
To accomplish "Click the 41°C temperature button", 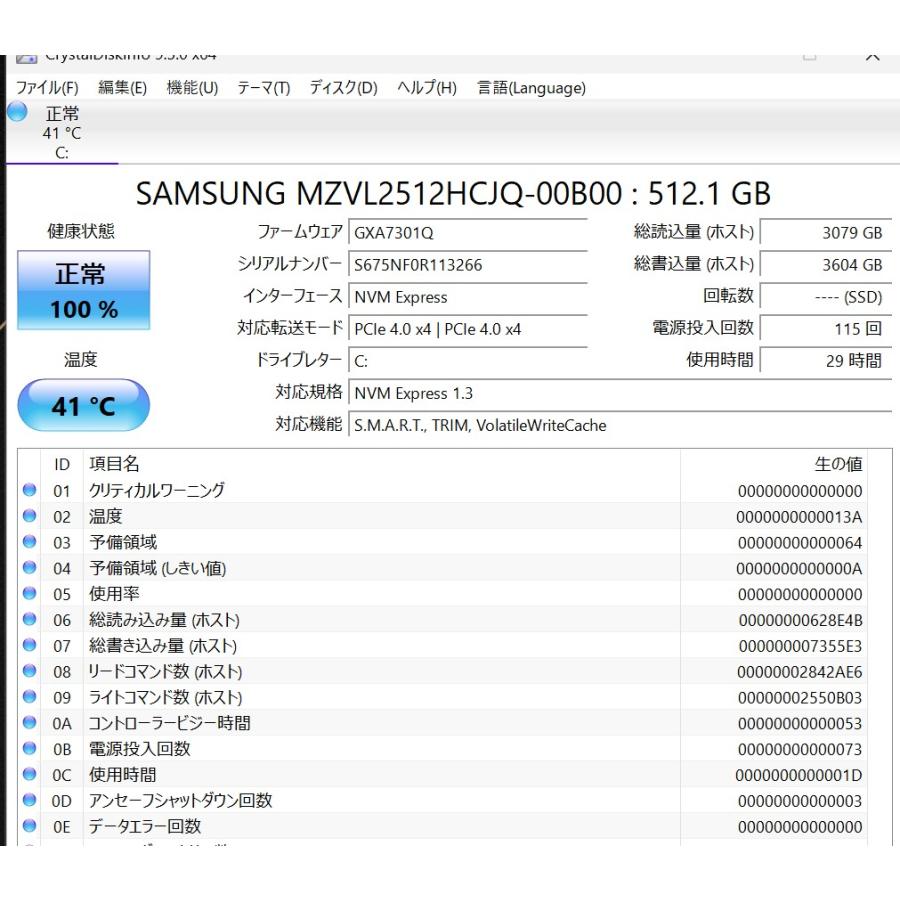I will click(83, 405).
